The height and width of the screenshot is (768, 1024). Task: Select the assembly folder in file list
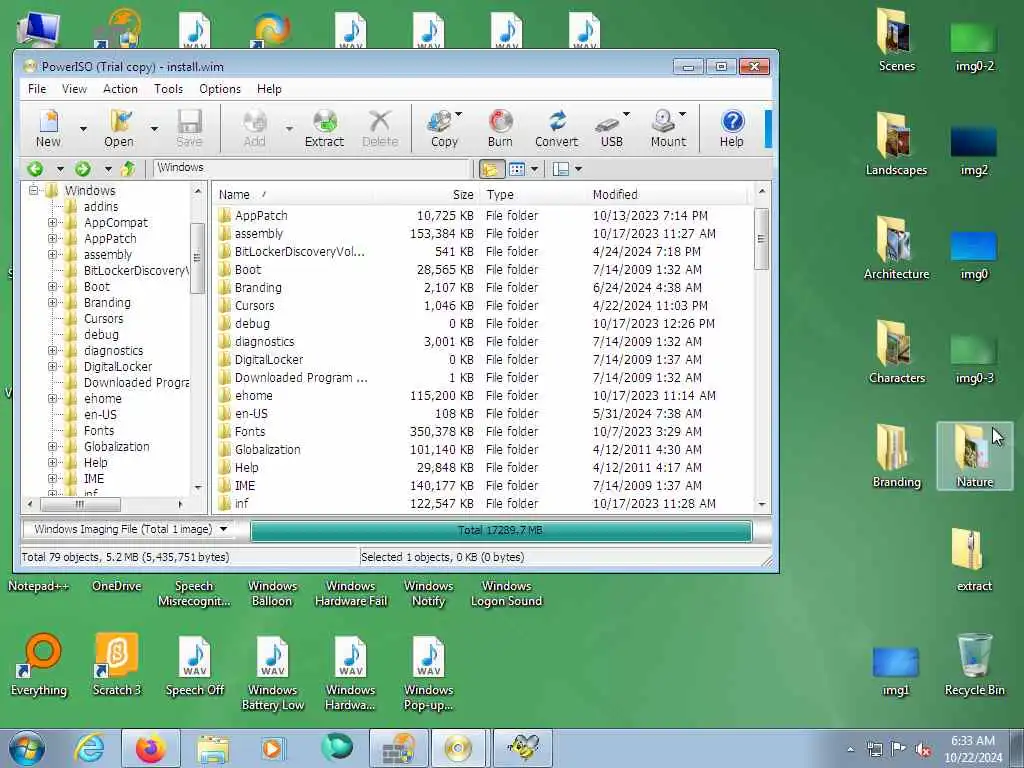click(259, 234)
